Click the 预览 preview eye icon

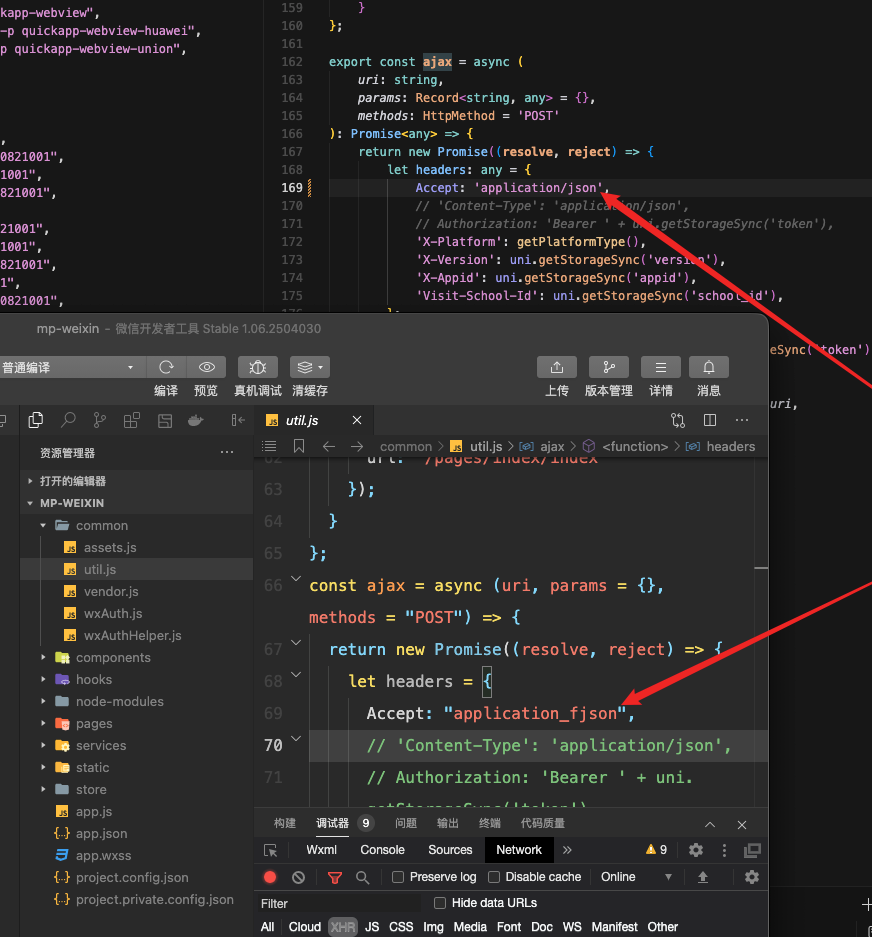tap(206, 367)
